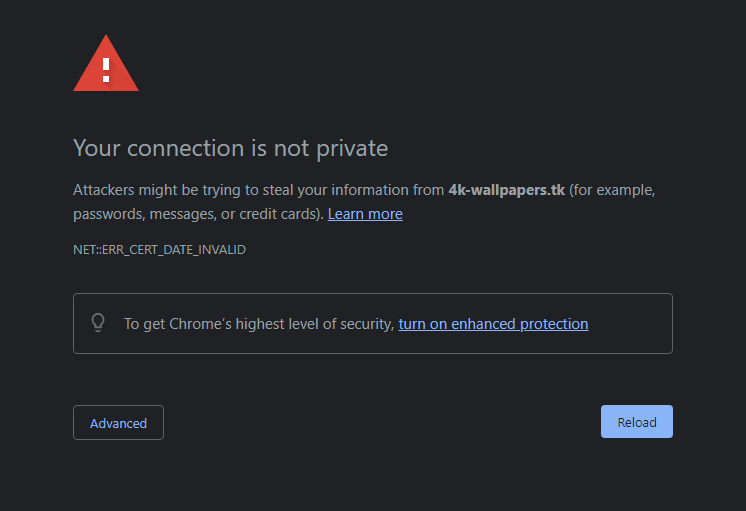Click the Your connection is not private heading
Screen dimensions: 746x511
click(230, 149)
